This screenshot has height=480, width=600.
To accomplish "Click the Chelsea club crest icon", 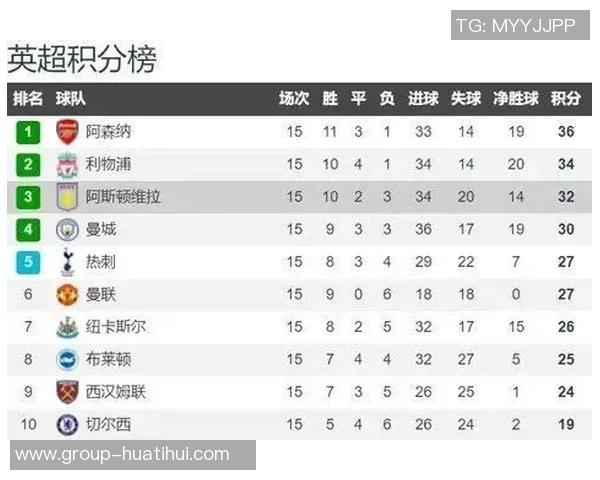I will click(x=67, y=424).
